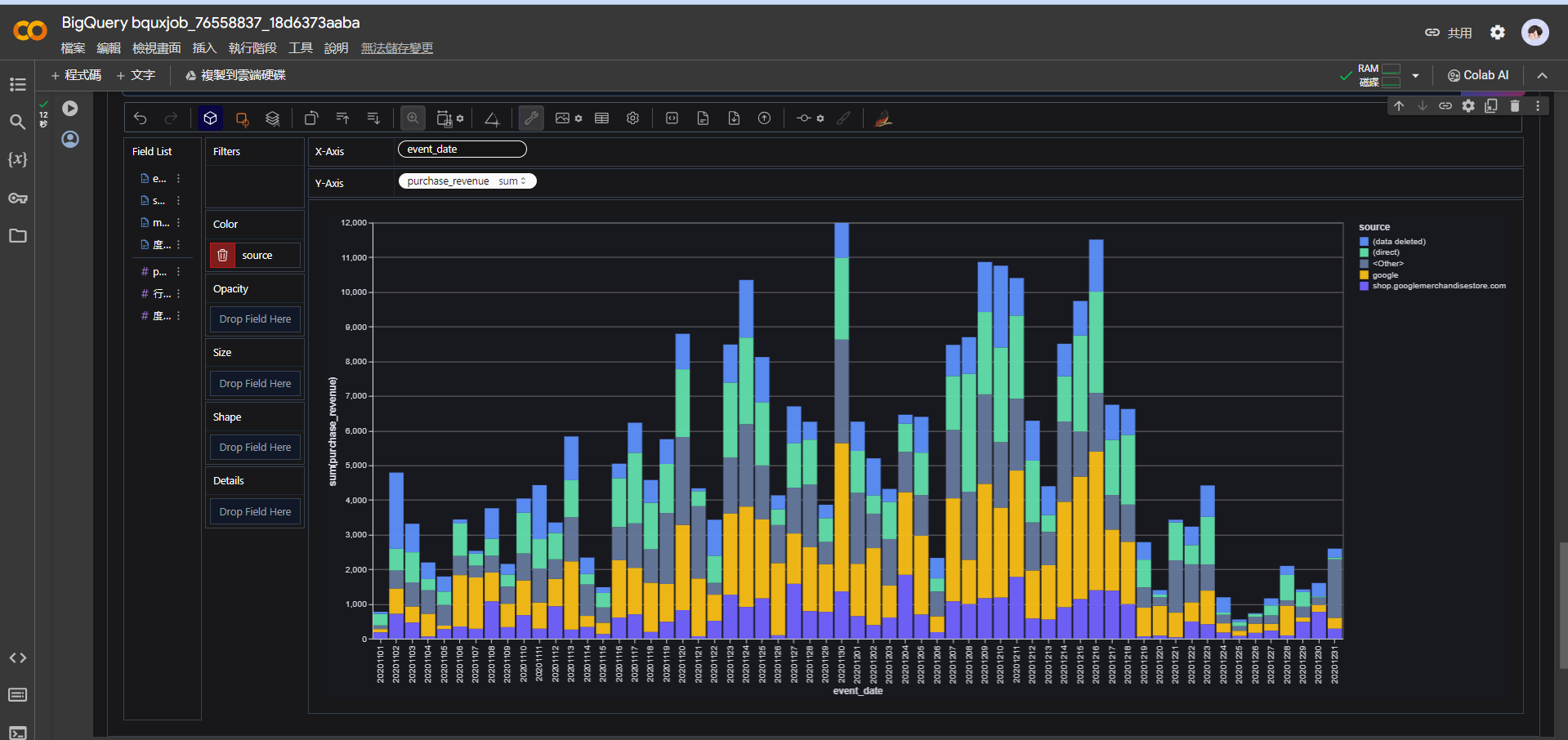Open the table data view icon
Viewport: 1568px width, 740px height.
click(x=602, y=118)
